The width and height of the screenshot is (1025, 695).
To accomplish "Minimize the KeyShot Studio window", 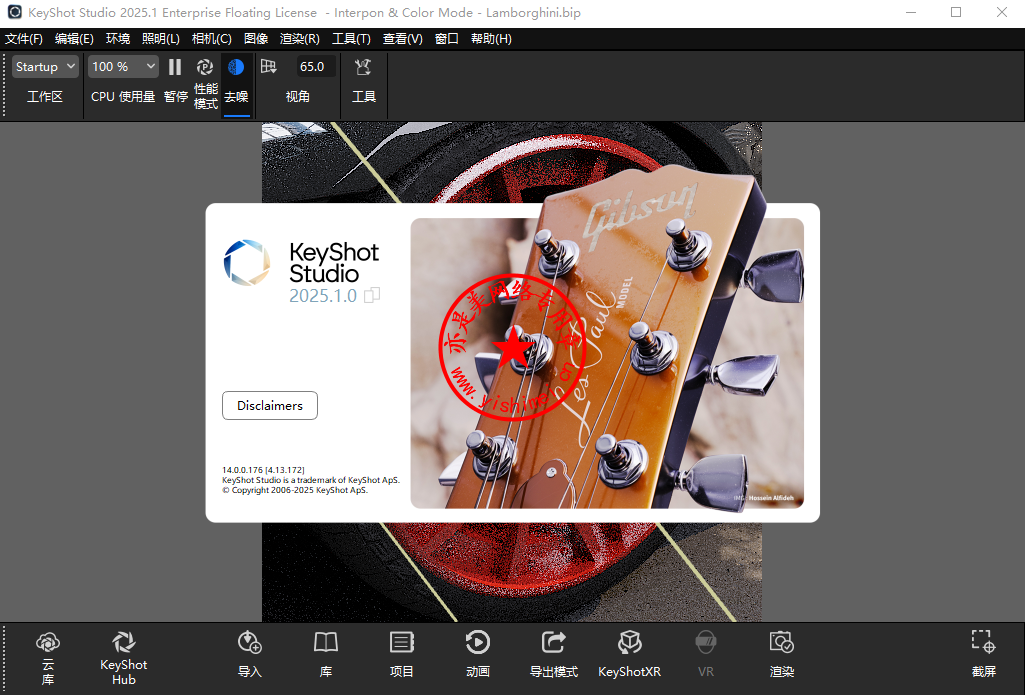I will [x=911, y=12].
